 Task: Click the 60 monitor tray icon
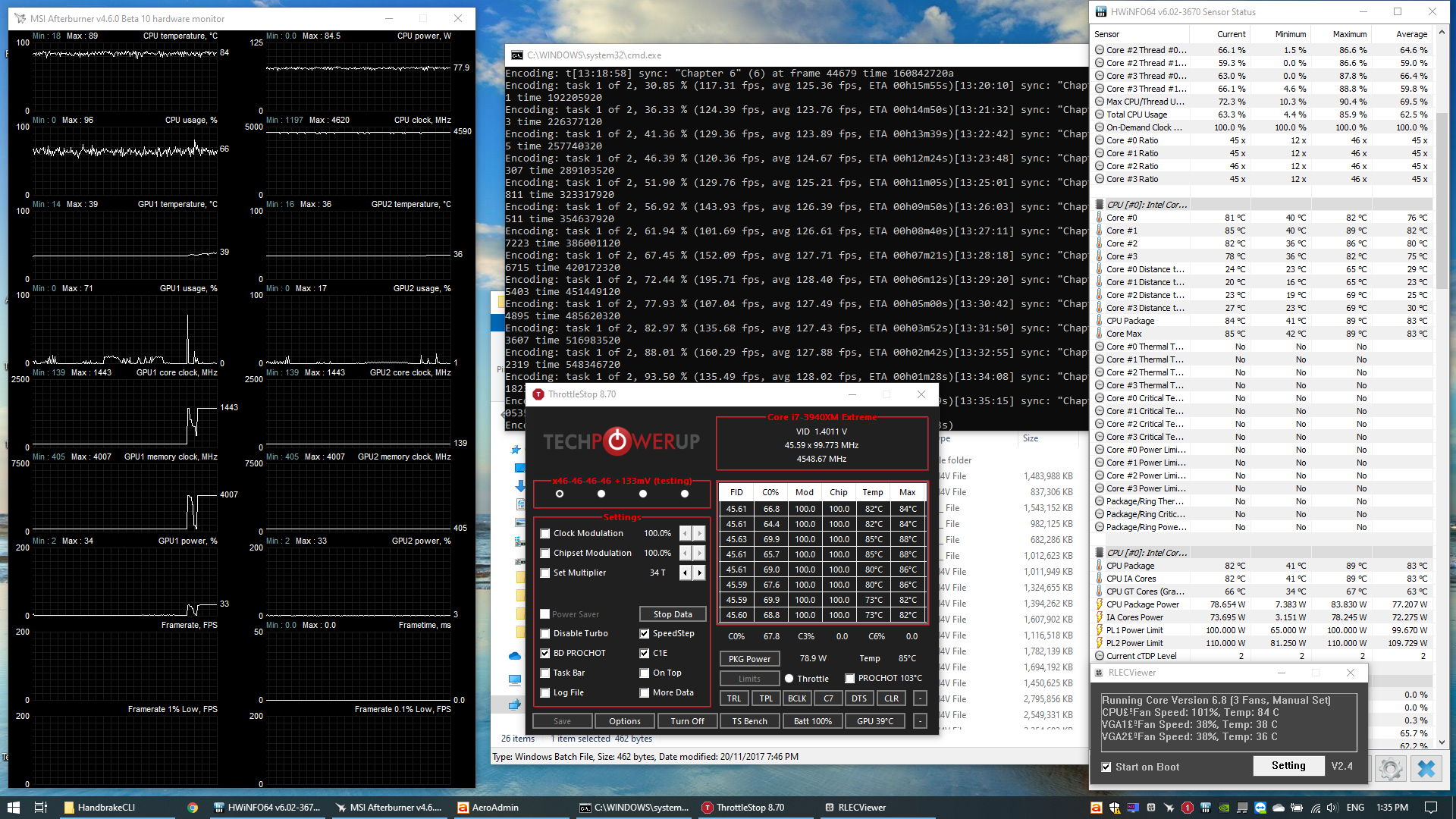click(1133, 808)
